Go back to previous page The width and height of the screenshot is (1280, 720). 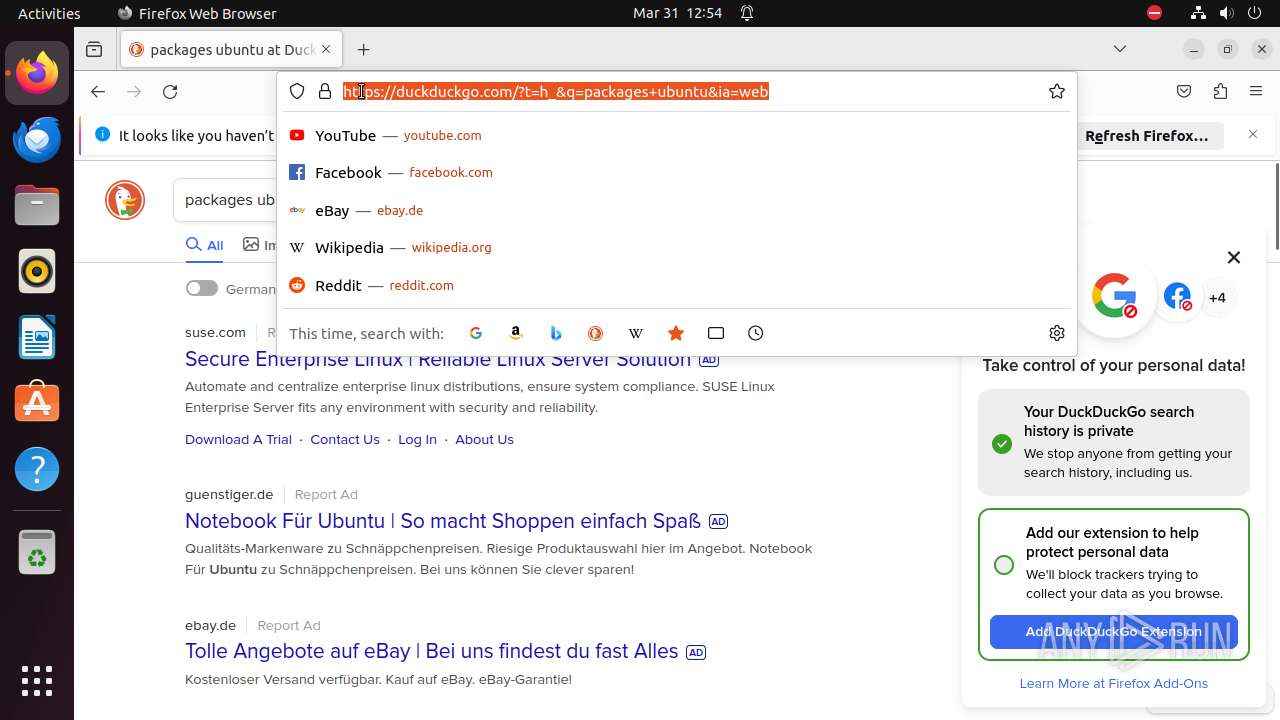pyautogui.click(x=97, y=91)
